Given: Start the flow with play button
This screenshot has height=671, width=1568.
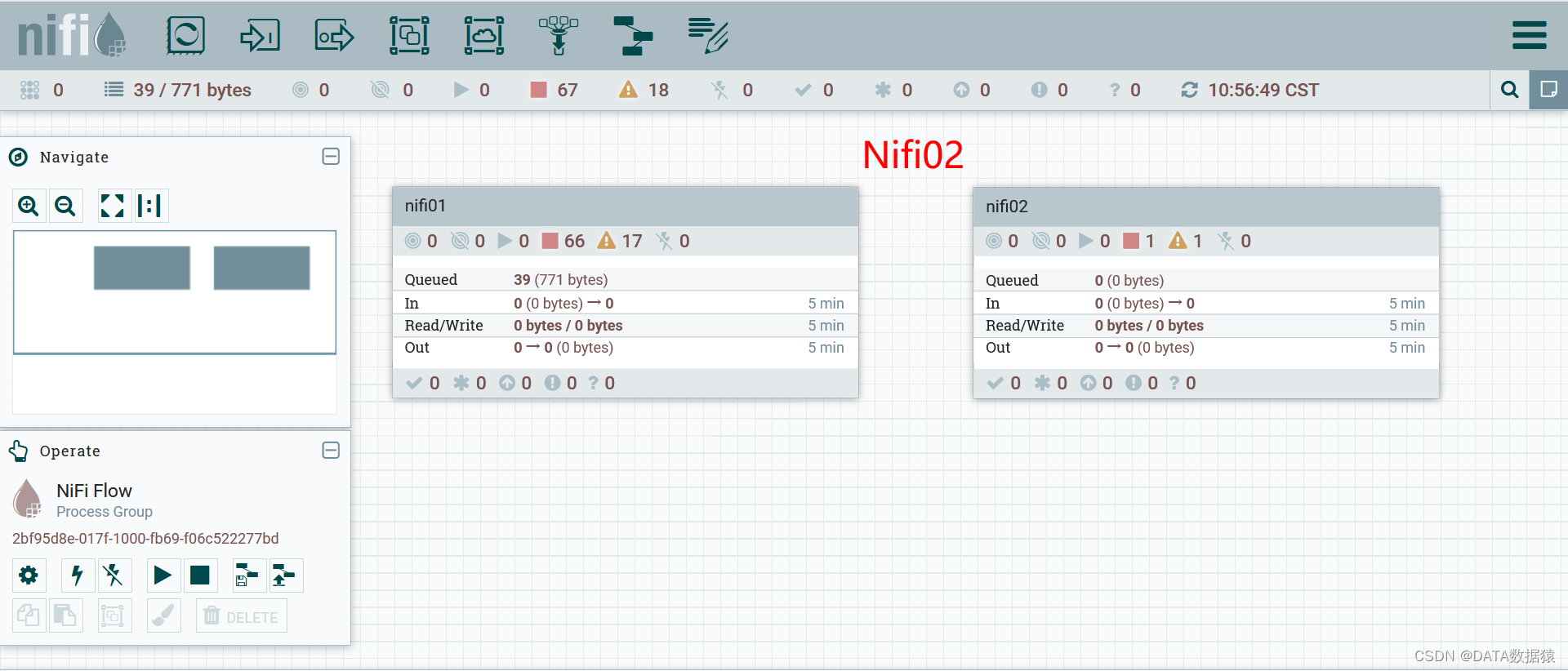Looking at the screenshot, I should point(163,575).
